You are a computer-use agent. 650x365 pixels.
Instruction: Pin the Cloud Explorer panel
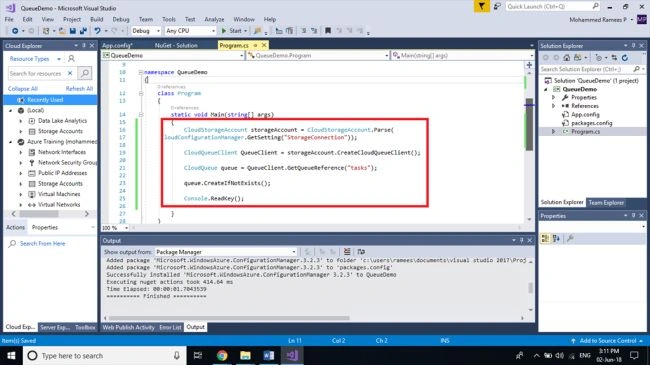[x=84, y=46]
